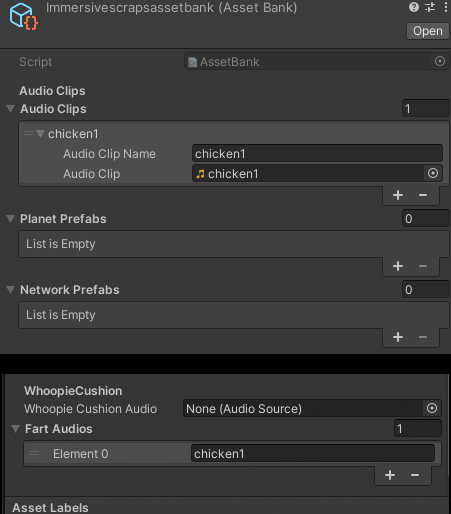Image resolution: width=451 pixels, height=514 pixels.
Task: Click the Asset Bank ScriptableObject icon
Action: (x=23, y=16)
